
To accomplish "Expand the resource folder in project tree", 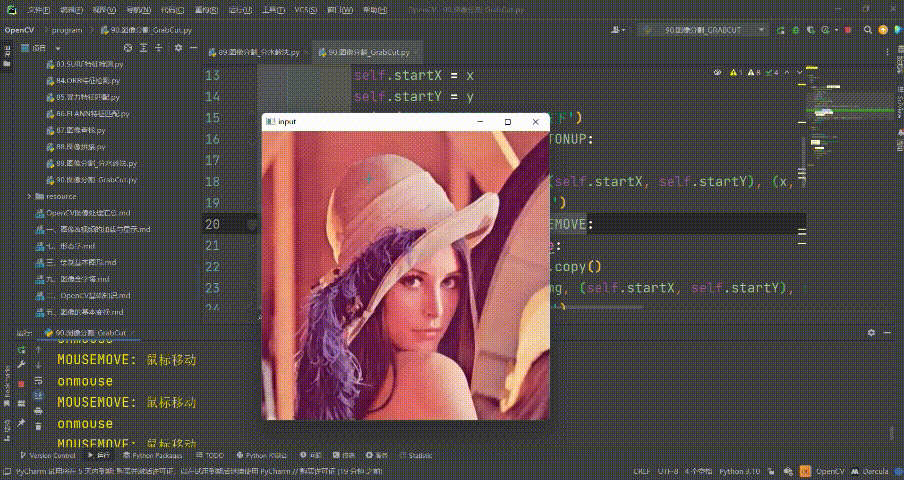I will tap(29, 196).
